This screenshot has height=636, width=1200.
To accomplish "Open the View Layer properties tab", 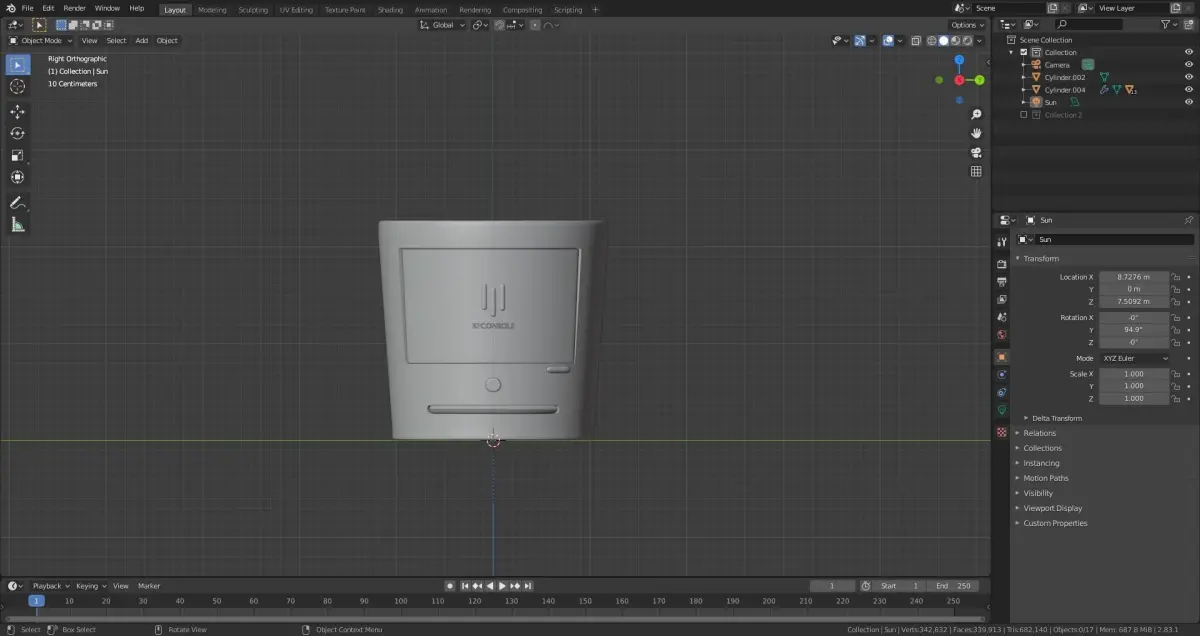I will (x=1001, y=299).
